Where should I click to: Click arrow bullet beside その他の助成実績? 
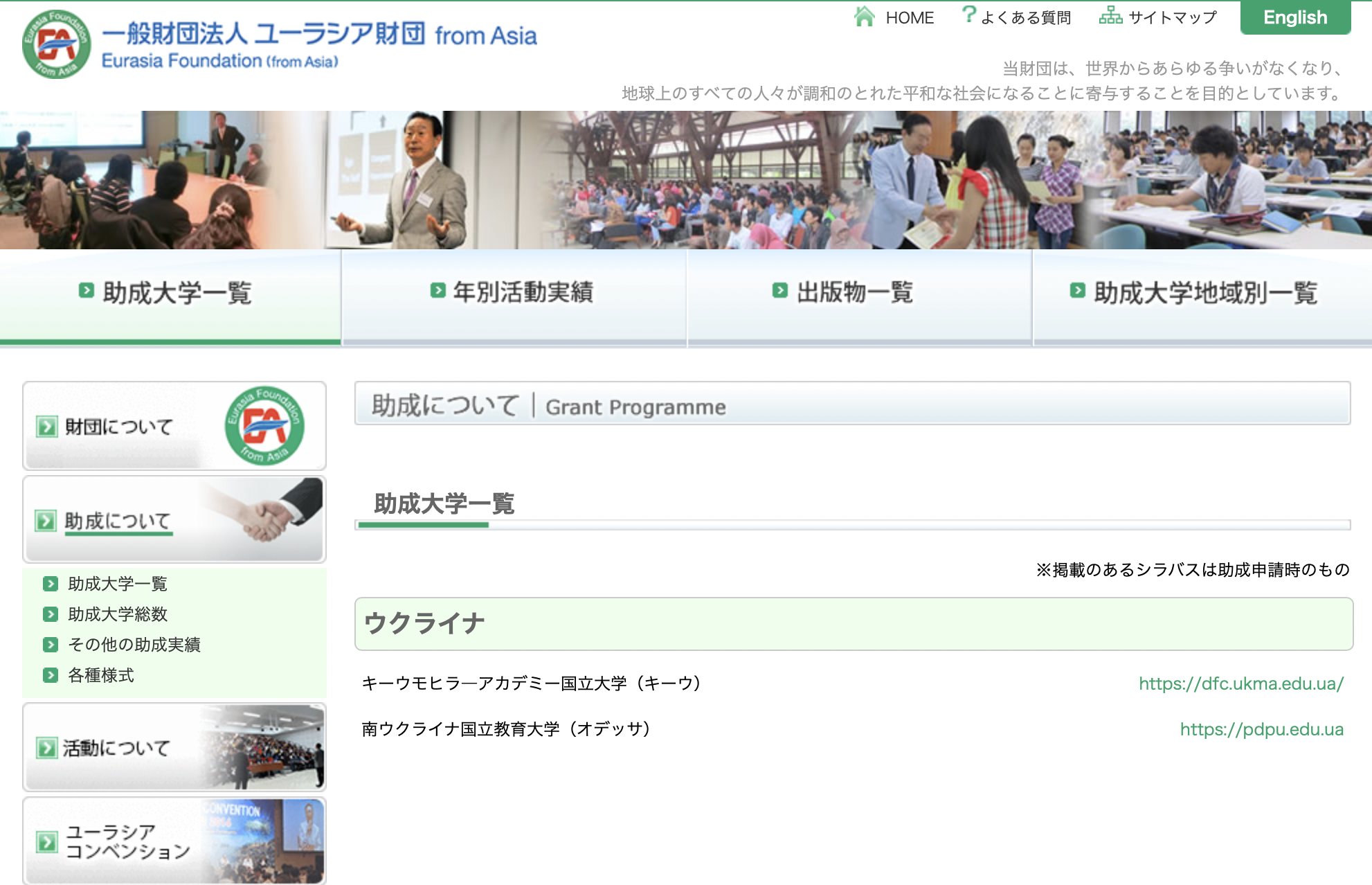pyautogui.click(x=50, y=645)
